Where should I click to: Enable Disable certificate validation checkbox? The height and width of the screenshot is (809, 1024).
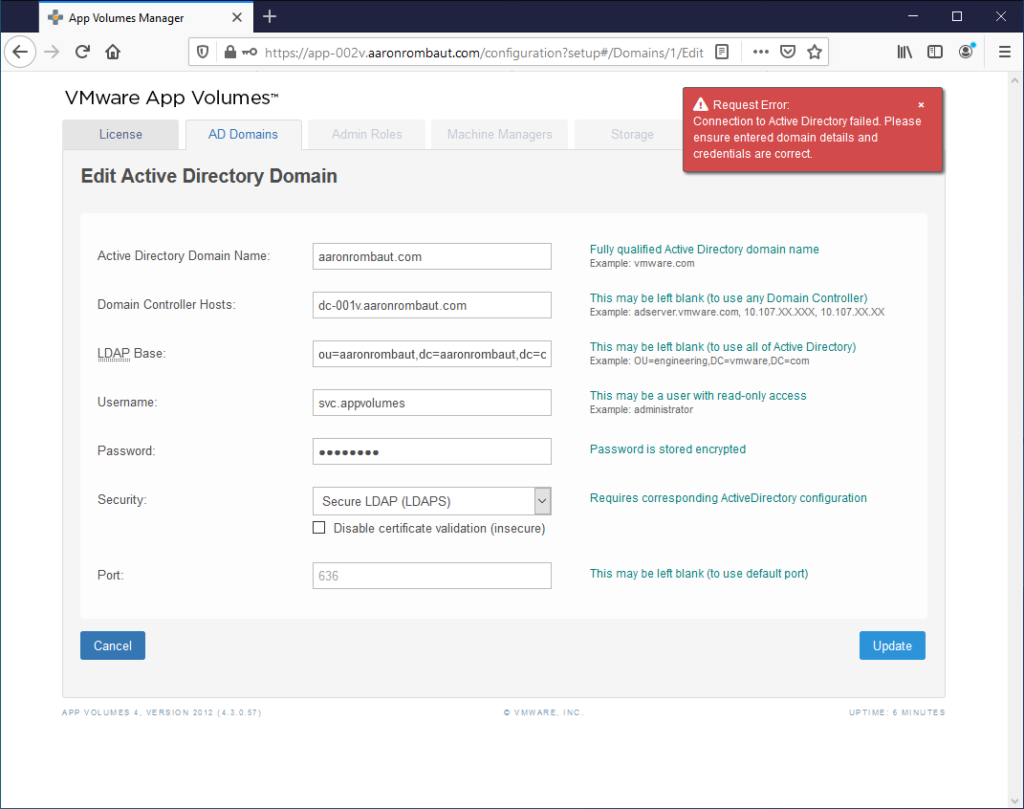[x=319, y=528]
